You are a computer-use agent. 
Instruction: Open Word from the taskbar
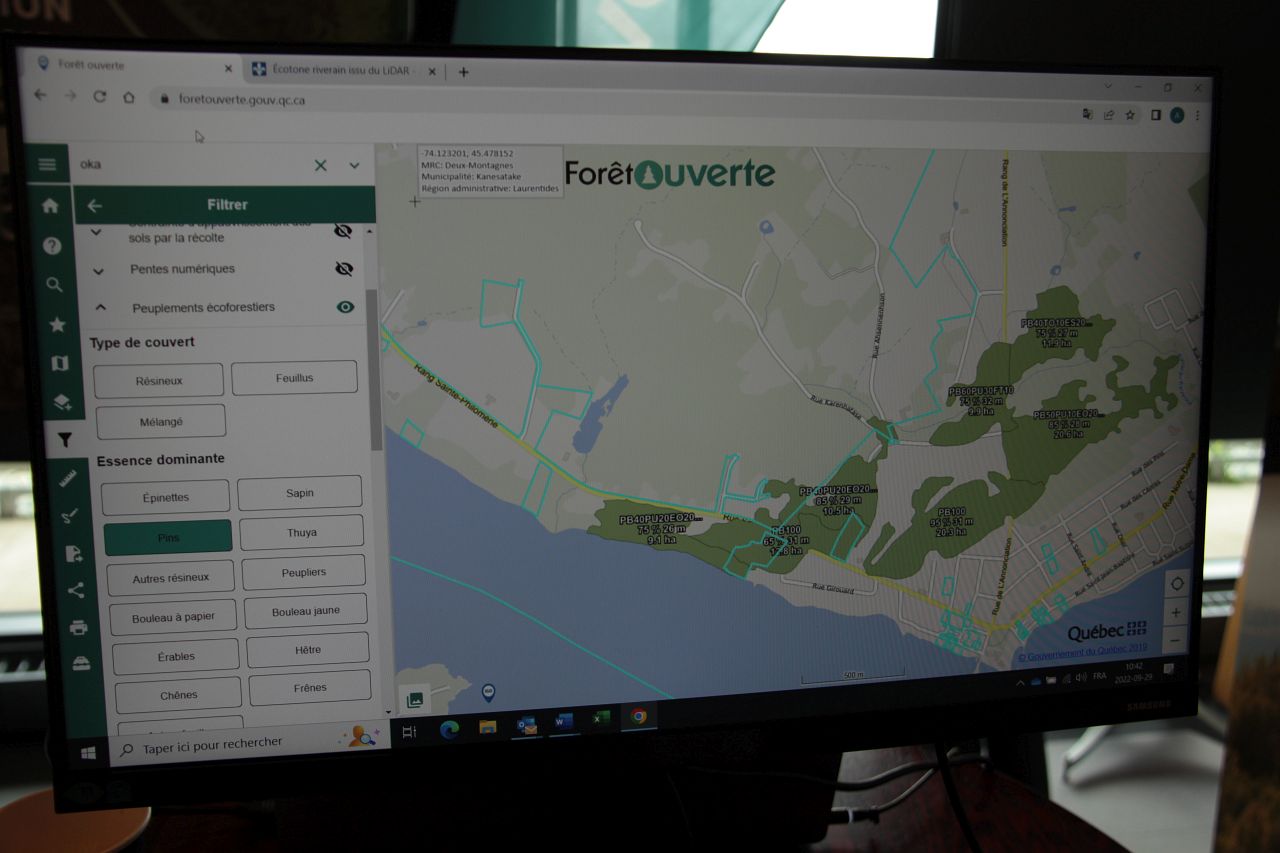coord(564,721)
